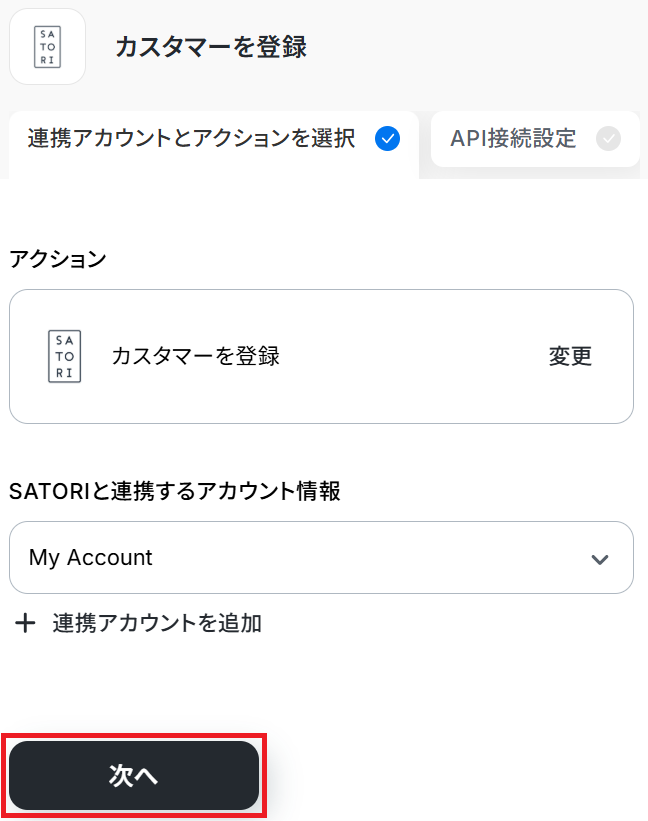Click the gray checkmark on API接続設定 tab
The height and width of the screenshot is (821, 648).
pos(608,139)
